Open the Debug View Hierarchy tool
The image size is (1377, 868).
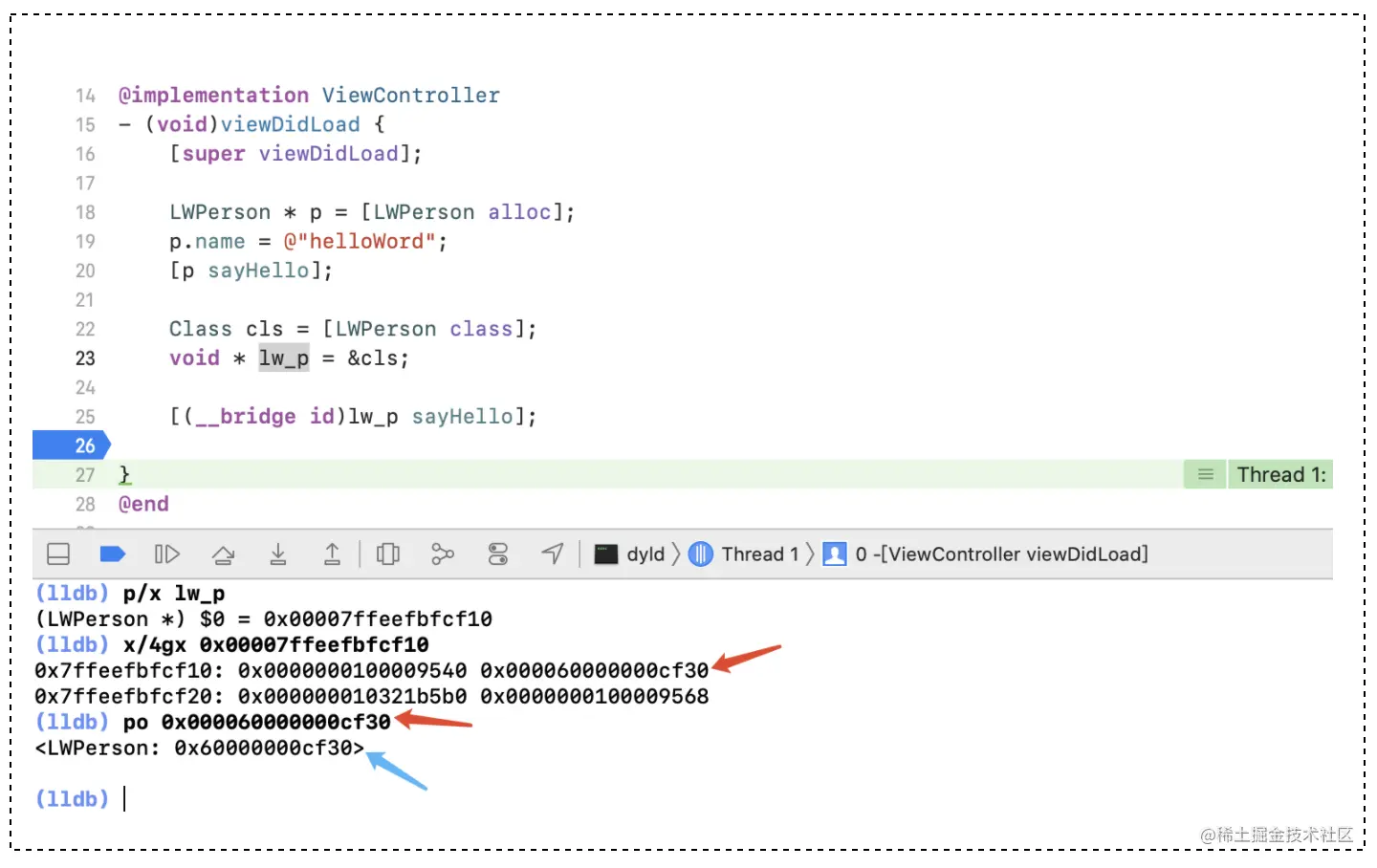tap(388, 554)
